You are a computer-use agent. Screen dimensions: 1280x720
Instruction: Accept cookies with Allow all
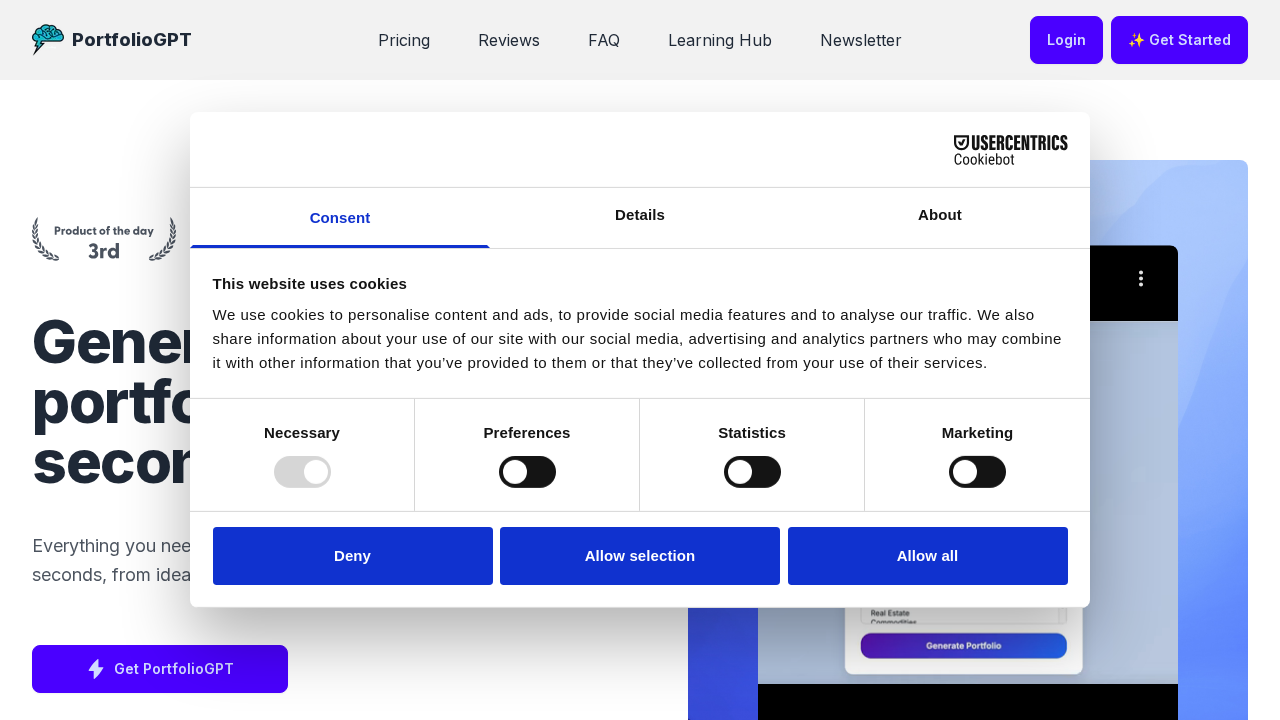pos(927,556)
